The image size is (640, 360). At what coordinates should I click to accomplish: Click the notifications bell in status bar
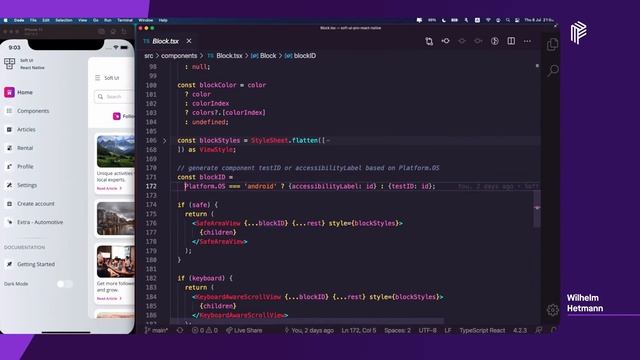click(x=553, y=330)
